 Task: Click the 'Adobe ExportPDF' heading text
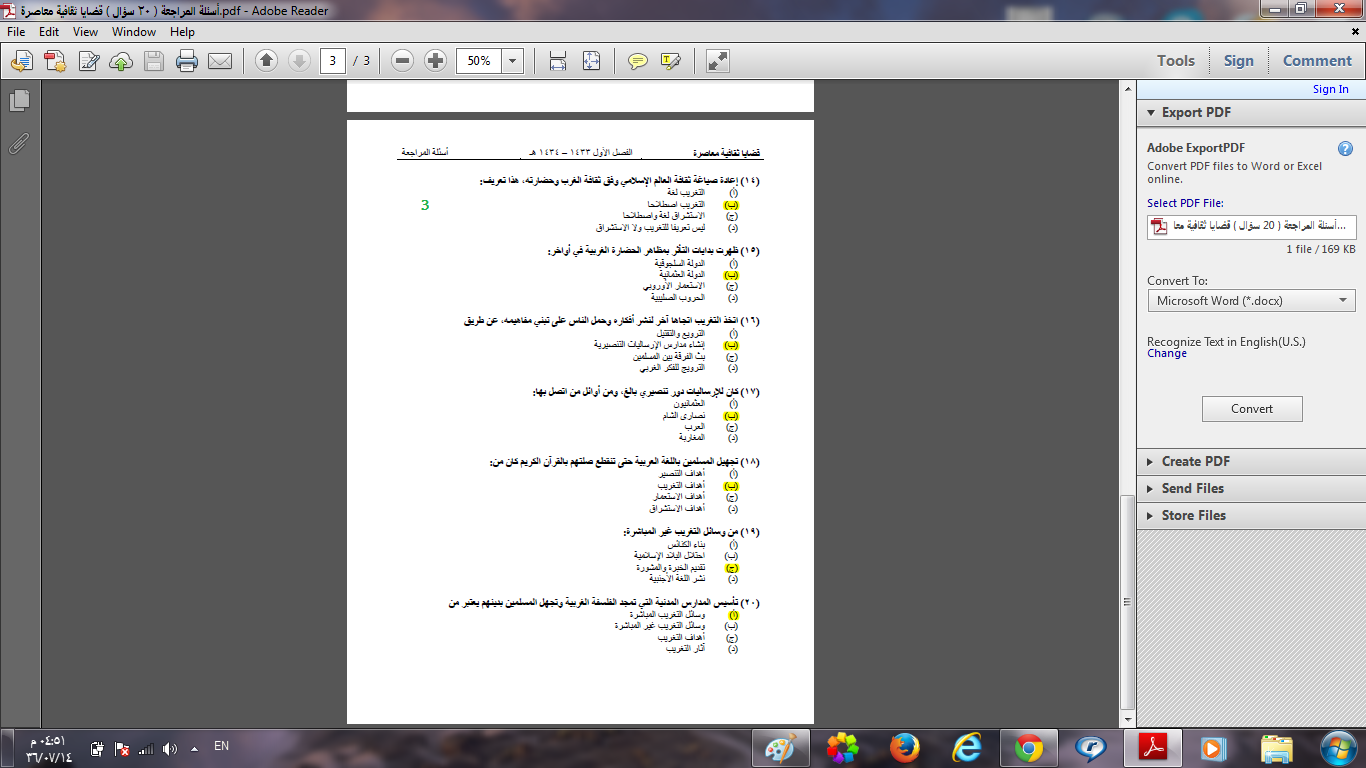pos(1196,148)
